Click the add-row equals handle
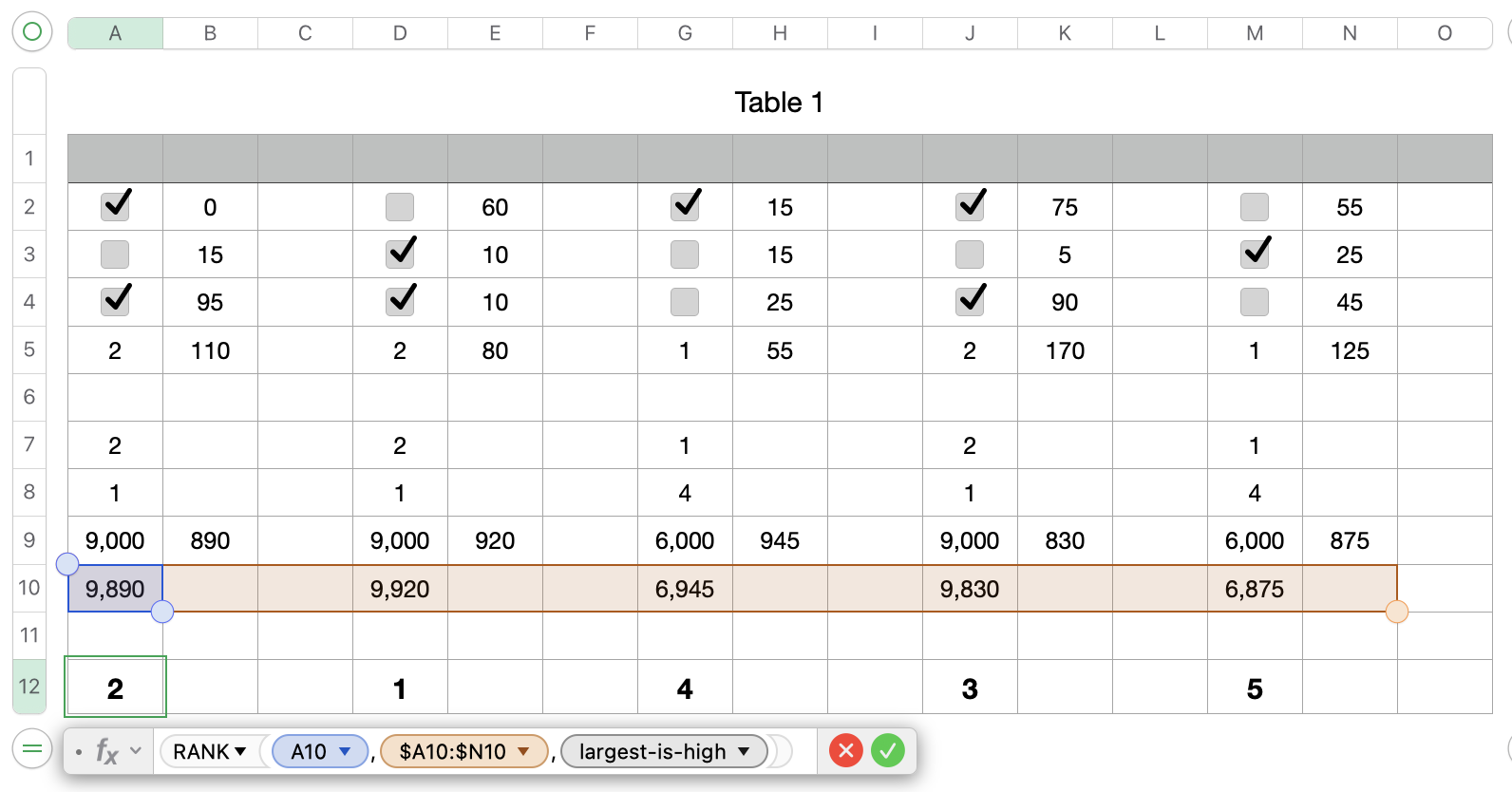Viewport: 1512px width, 792px height. (x=31, y=749)
